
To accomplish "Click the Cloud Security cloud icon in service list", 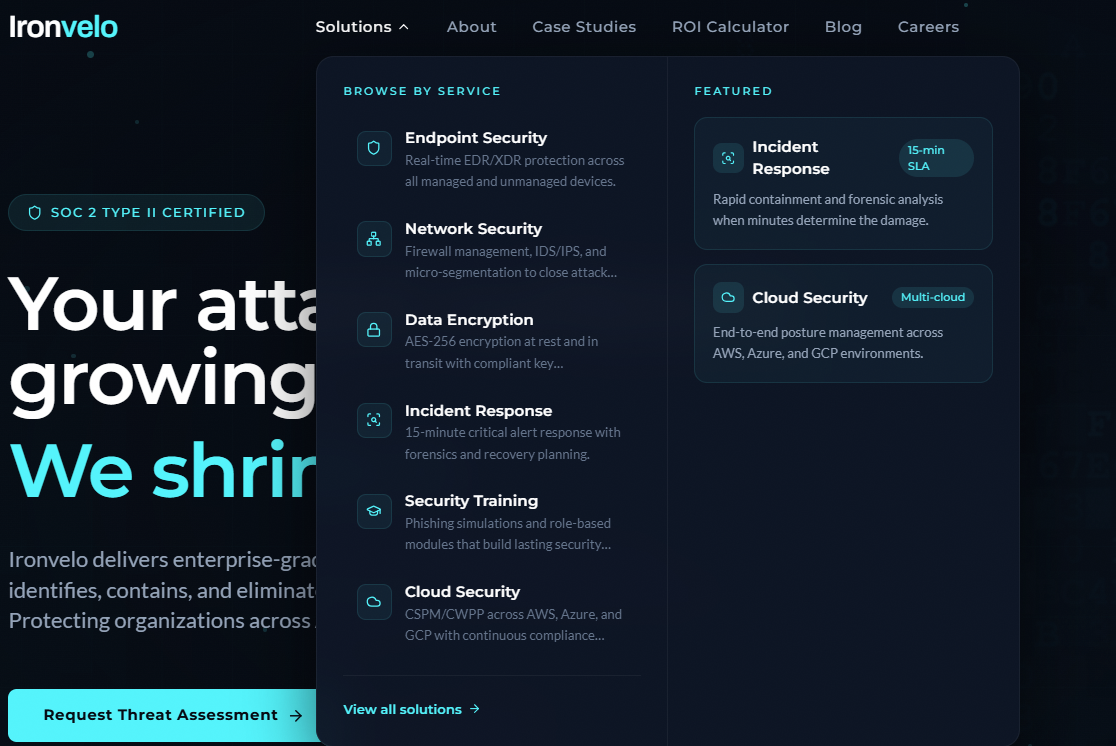I will pyautogui.click(x=374, y=602).
